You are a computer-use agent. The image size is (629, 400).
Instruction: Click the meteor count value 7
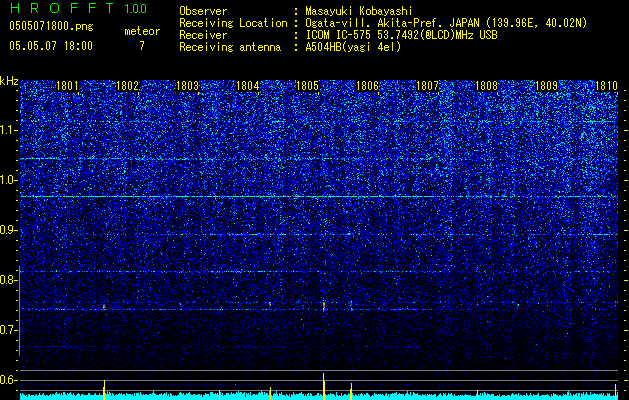pos(142,46)
